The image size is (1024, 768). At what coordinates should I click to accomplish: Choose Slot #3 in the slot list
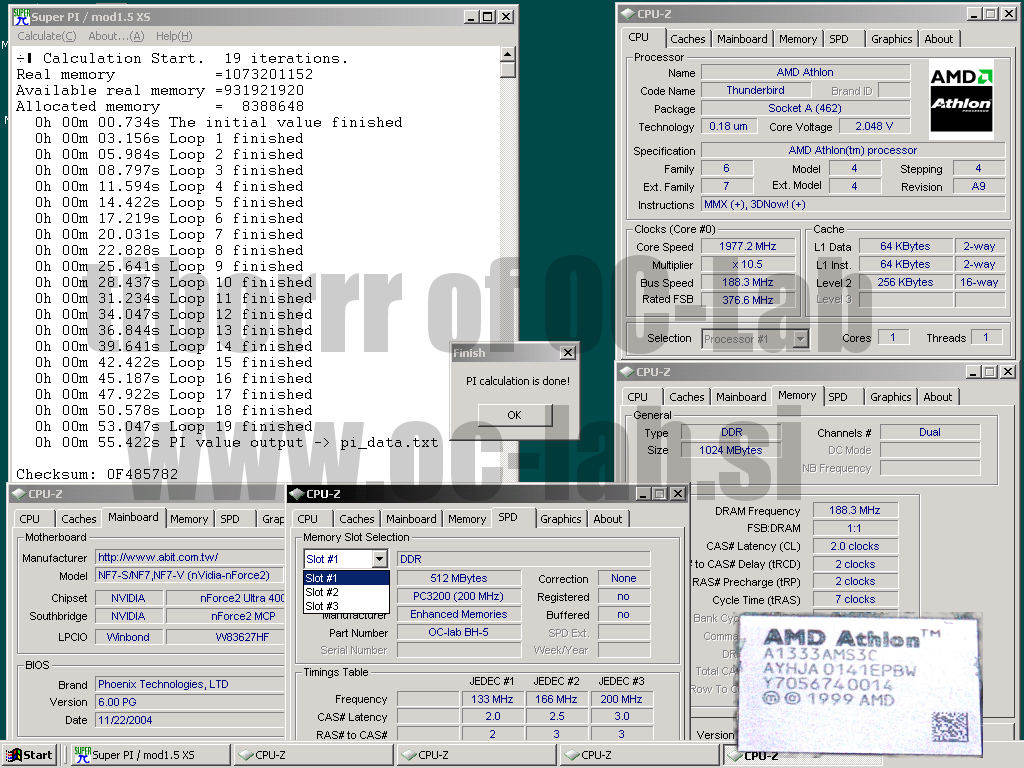[347, 606]
